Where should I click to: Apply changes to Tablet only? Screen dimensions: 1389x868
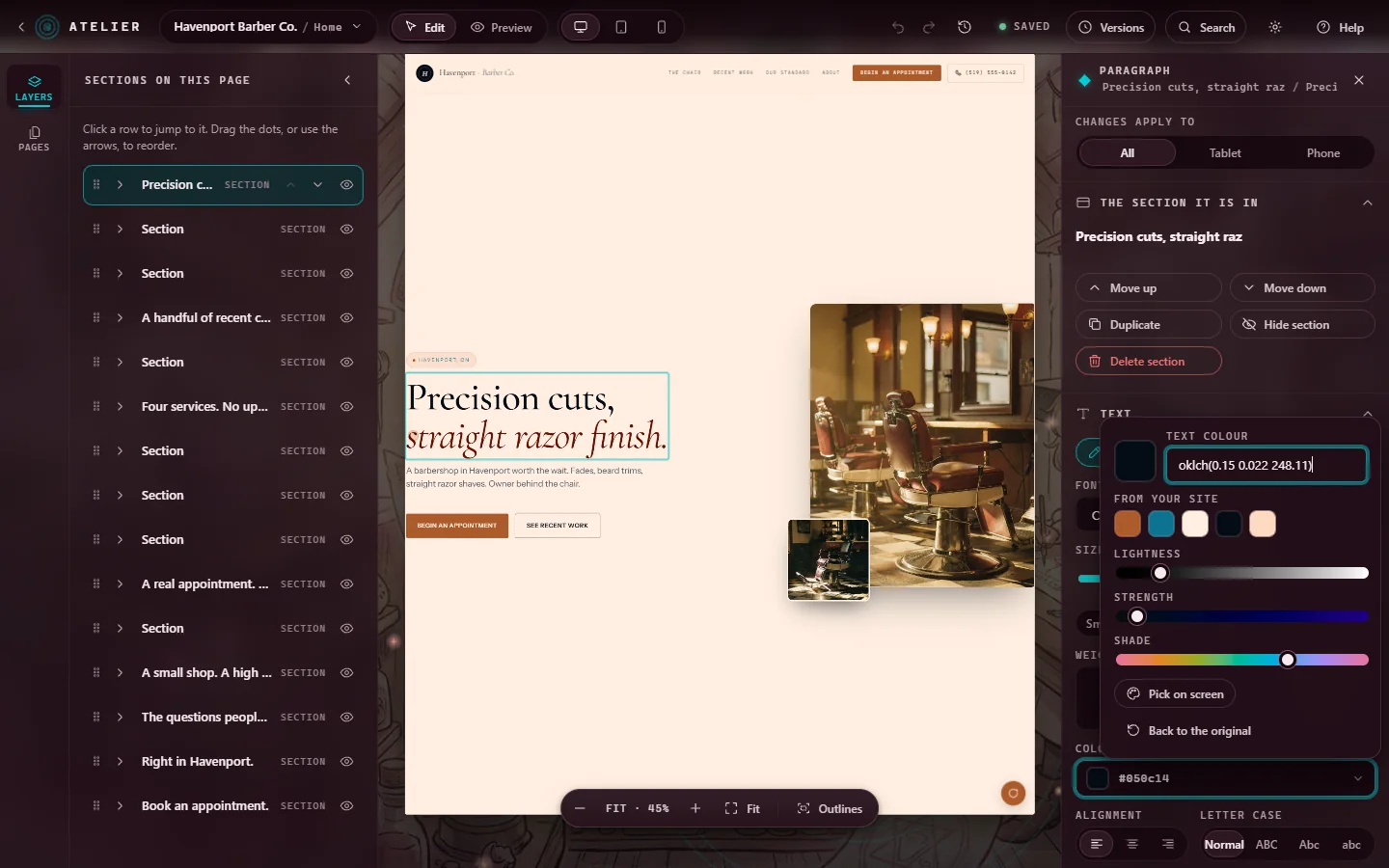[1225, 153]
